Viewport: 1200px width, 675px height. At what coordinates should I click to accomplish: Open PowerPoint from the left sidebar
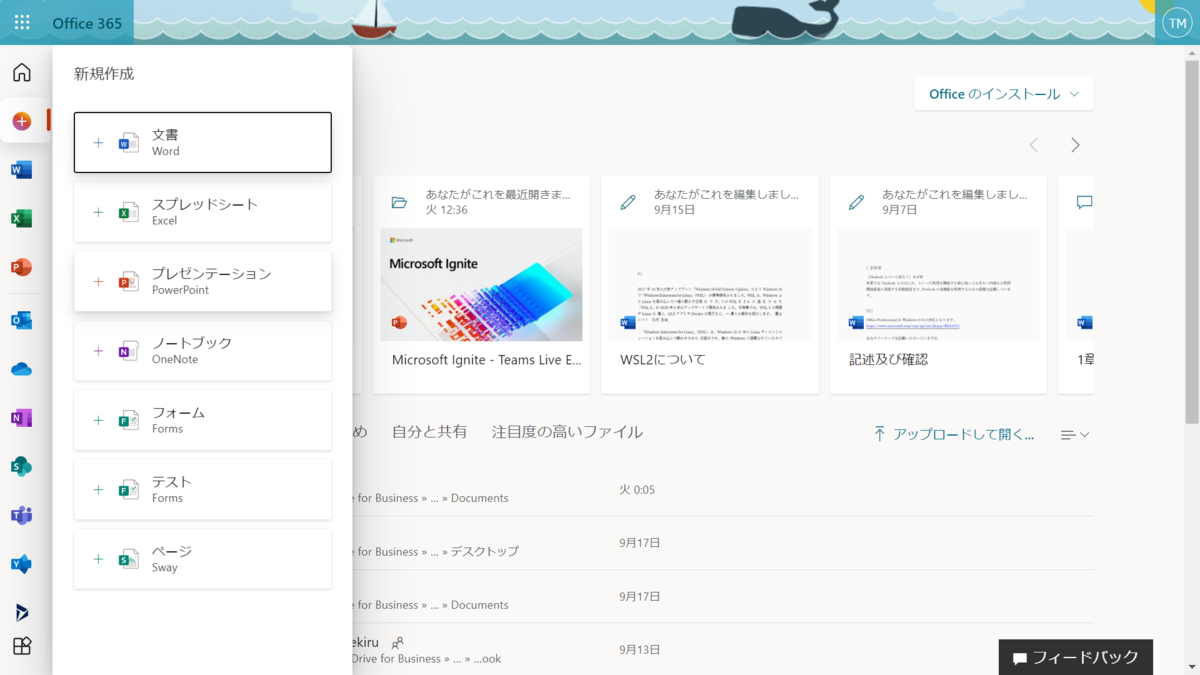pyautogui.click(x=21, y=267)
